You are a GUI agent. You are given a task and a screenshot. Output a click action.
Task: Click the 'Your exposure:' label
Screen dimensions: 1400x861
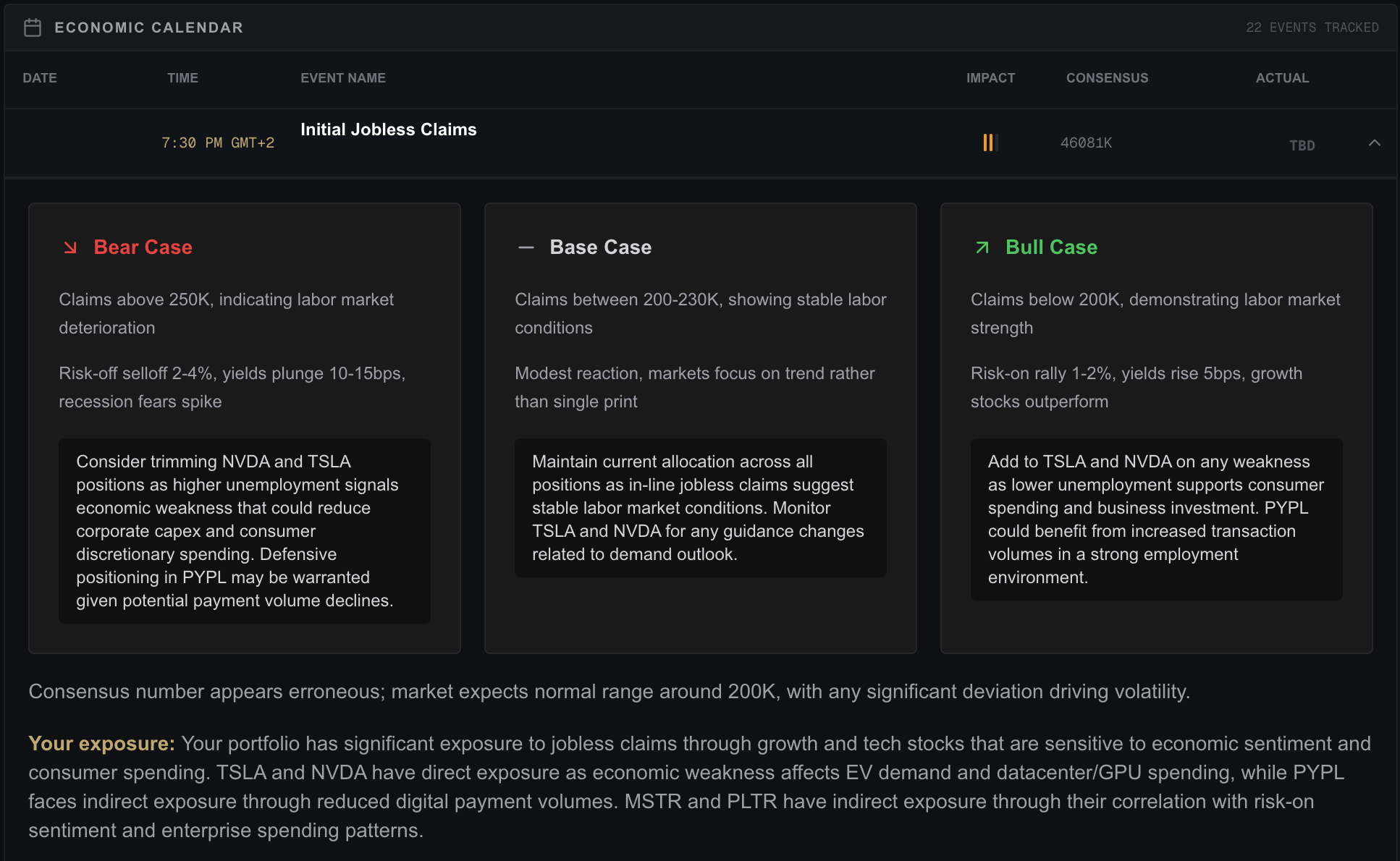(101, 744)
